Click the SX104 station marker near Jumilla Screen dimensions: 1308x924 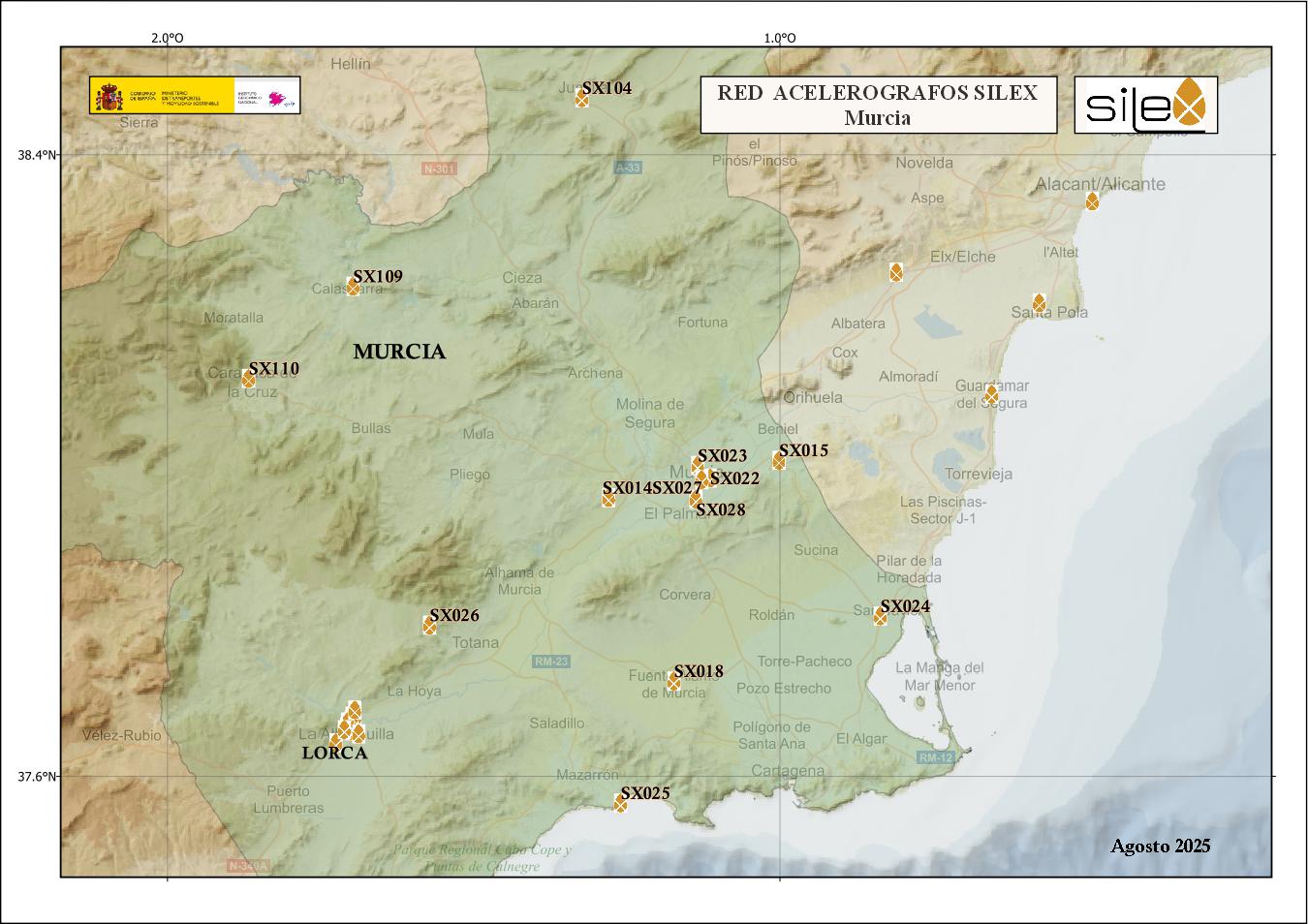click(581, 99)
